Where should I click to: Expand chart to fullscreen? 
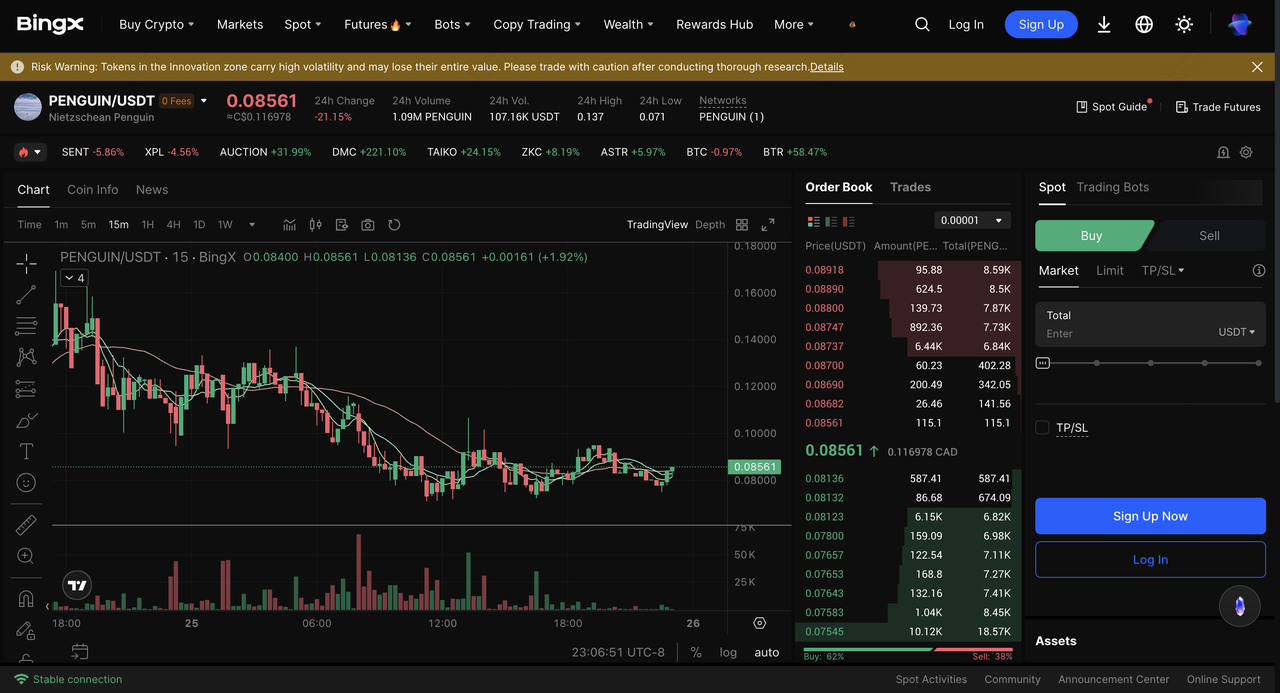point(768,225)
